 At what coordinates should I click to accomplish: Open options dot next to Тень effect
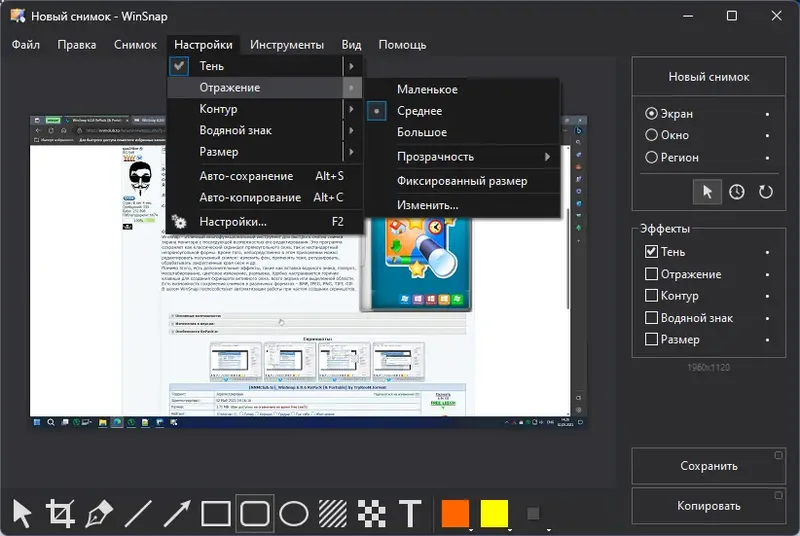(x=767, y=252)
